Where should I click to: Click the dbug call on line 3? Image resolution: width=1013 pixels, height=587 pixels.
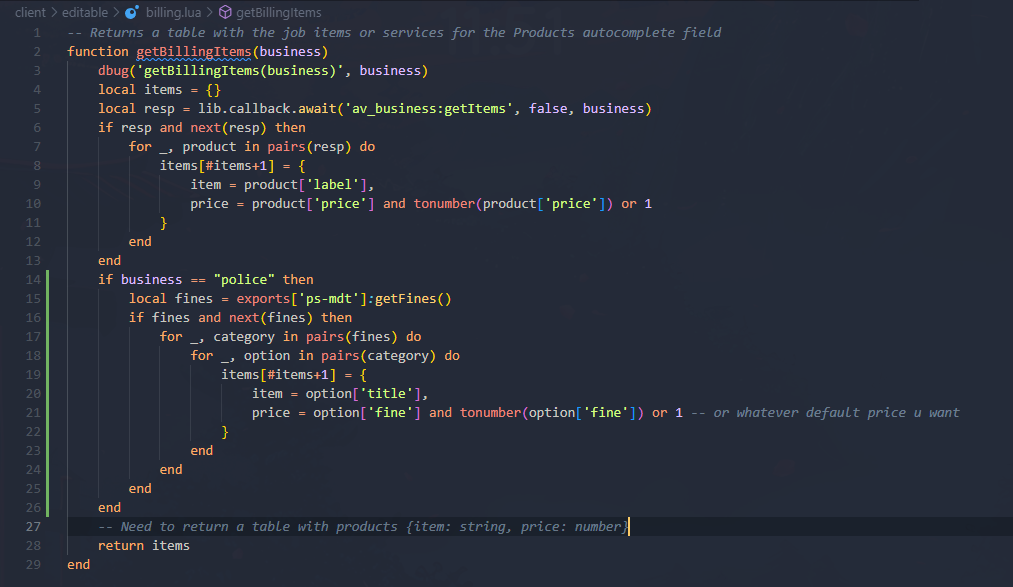113,70
